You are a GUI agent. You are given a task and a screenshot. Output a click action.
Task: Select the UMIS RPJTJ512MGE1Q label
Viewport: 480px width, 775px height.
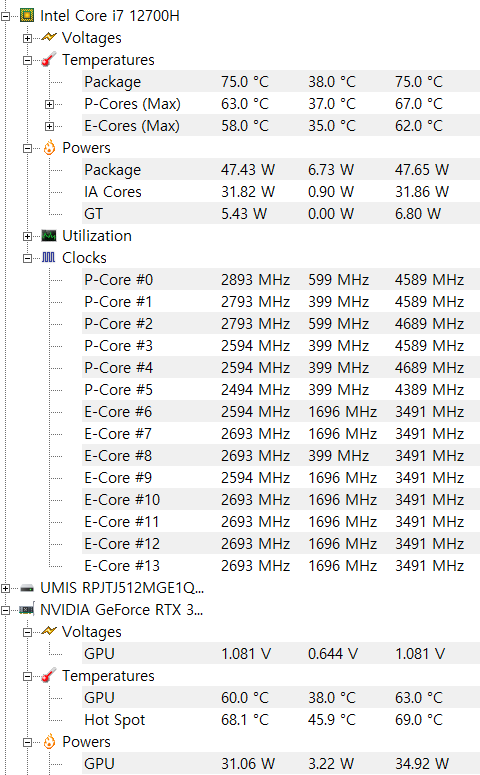pyautogui.click(x=122, y=588)
